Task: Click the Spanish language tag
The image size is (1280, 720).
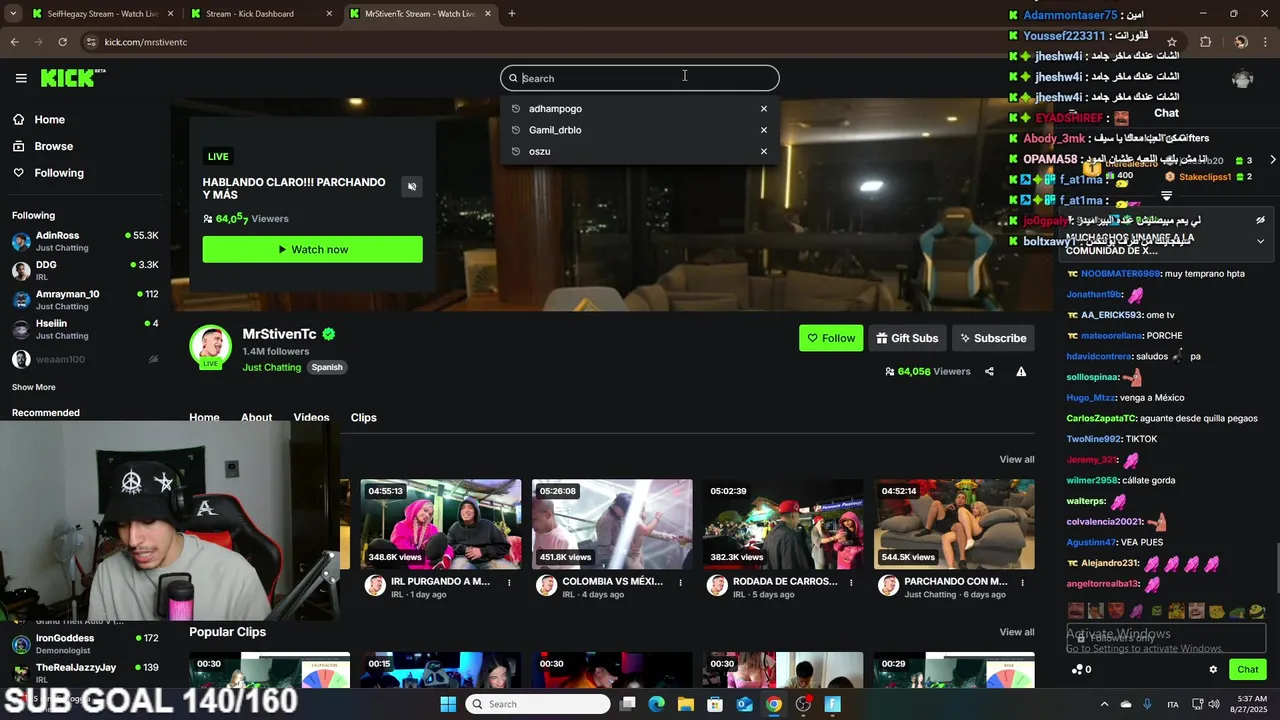Action: point(327,367)
